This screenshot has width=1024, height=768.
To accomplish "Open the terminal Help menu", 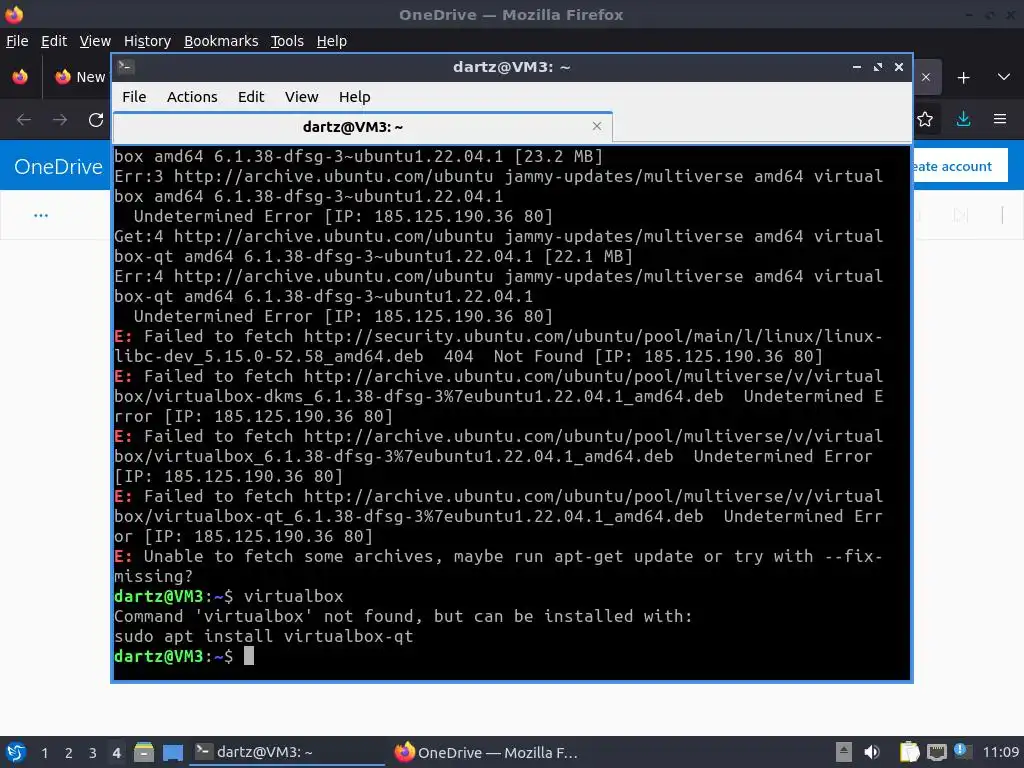I will point(355,97).
